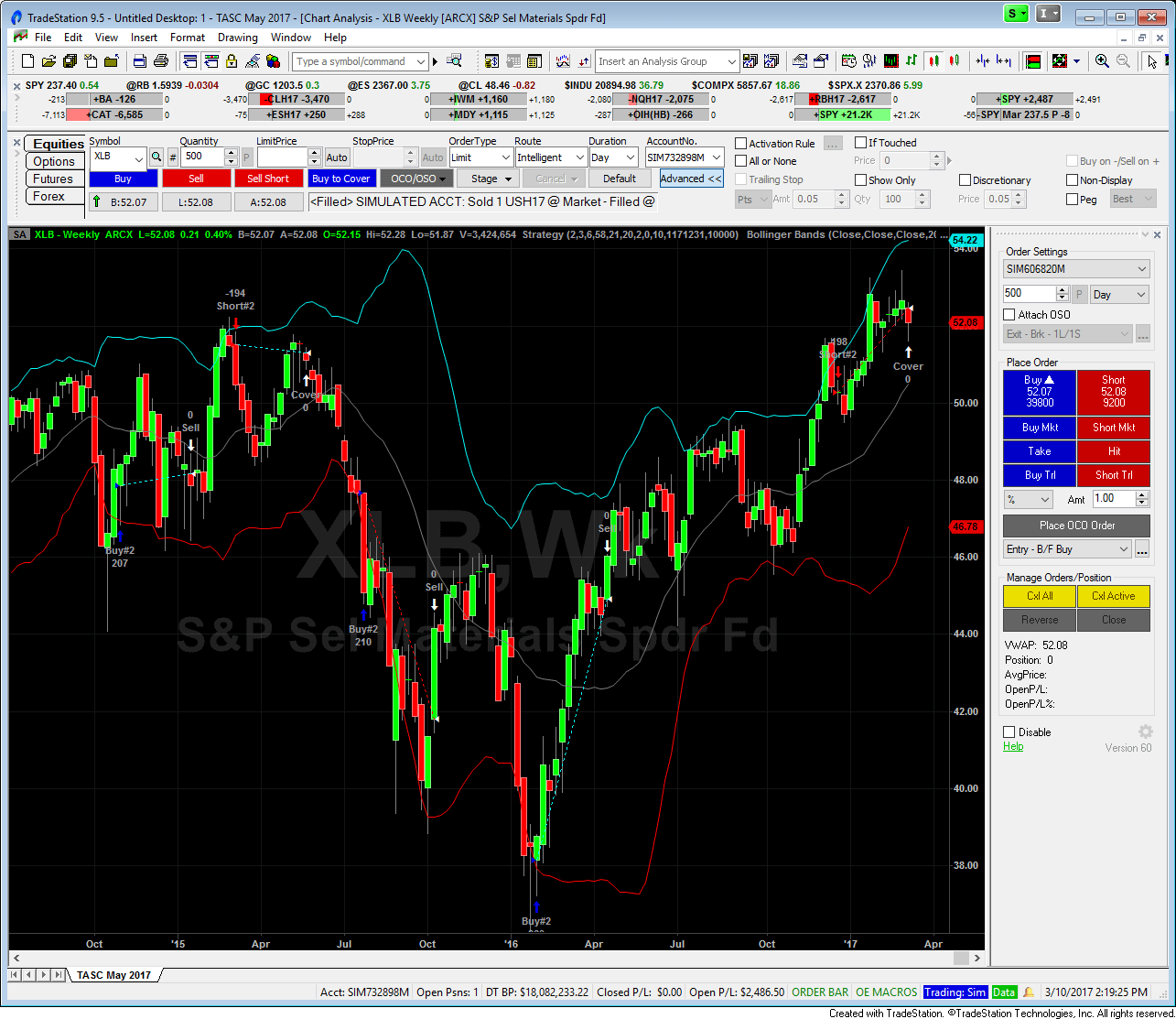Click the green S button in the title bar

1015,14
